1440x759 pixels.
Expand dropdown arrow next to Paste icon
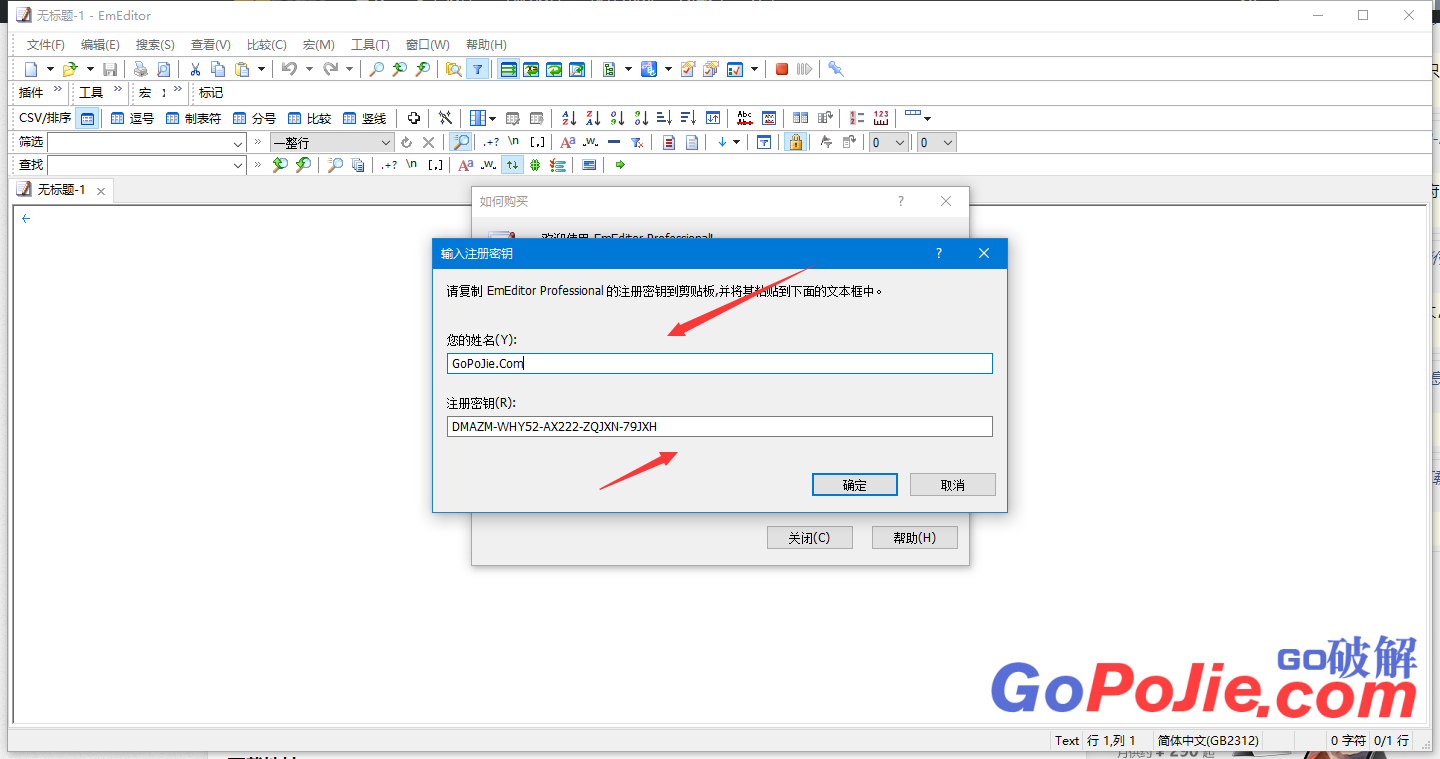pos(261,69)
